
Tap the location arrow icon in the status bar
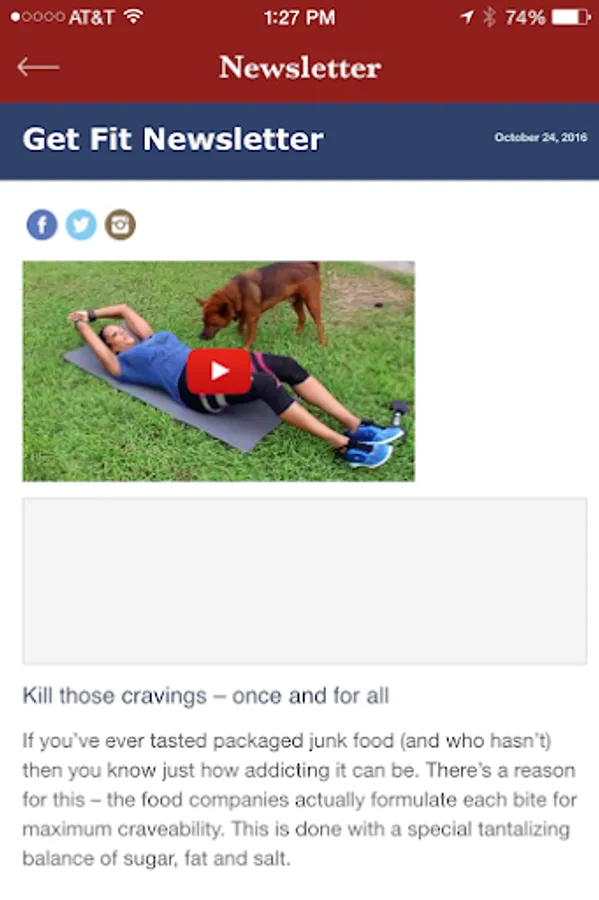[467, 17]
